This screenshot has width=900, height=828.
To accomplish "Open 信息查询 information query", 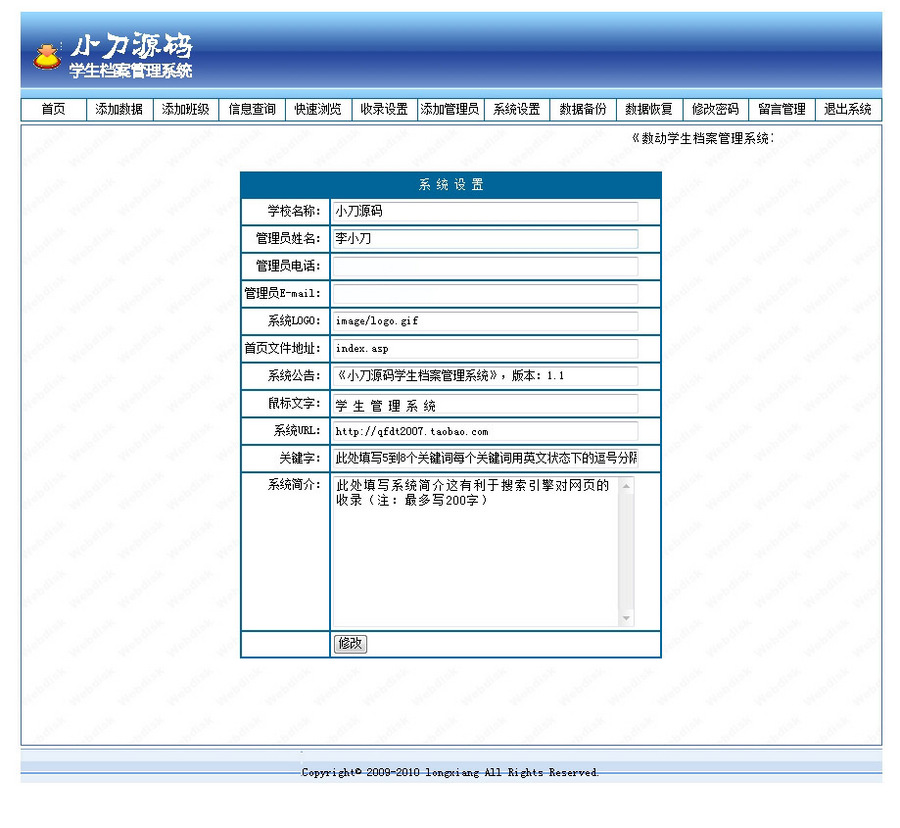I will point(251,110).
